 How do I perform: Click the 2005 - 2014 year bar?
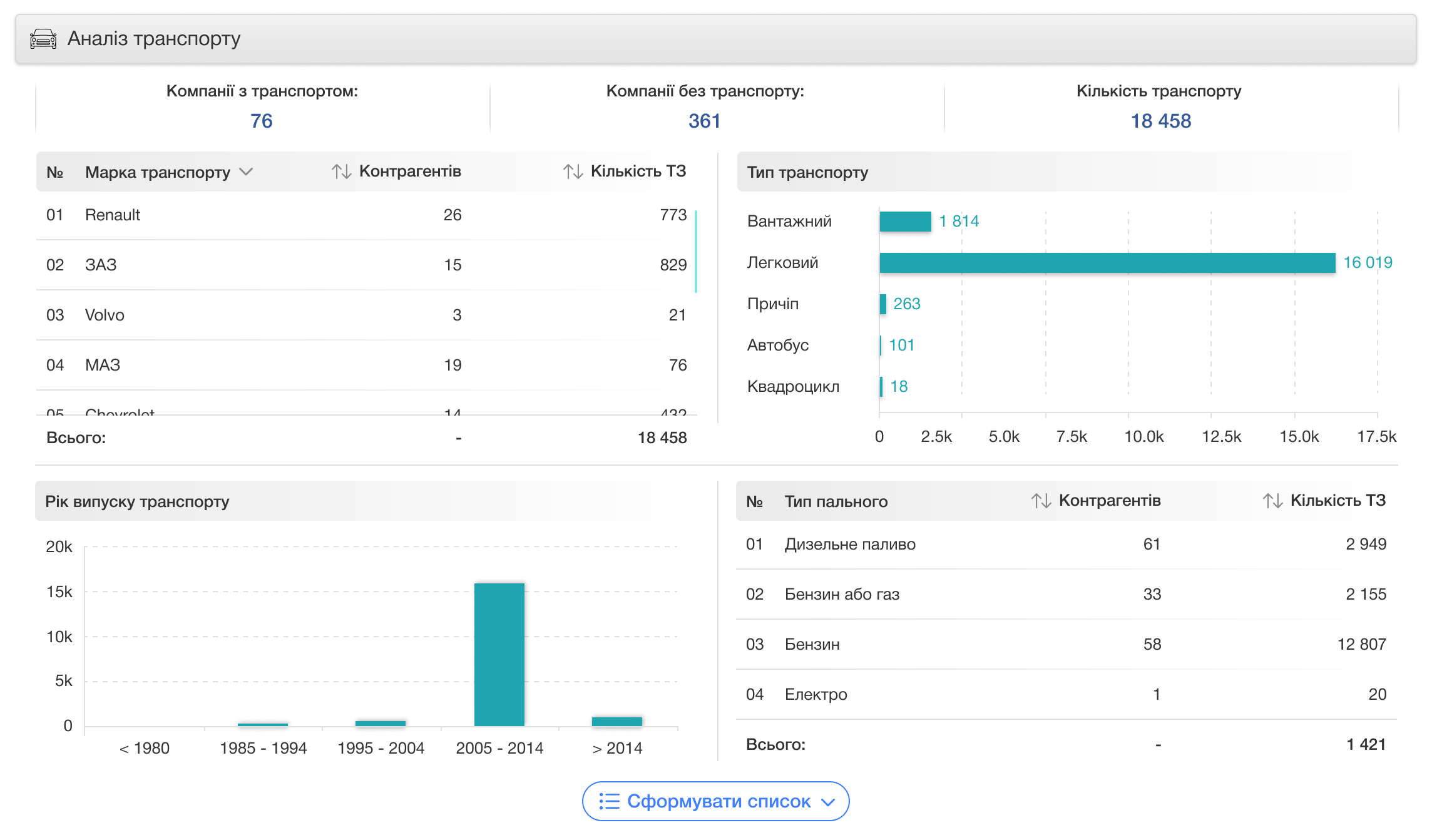pos(499,654)
